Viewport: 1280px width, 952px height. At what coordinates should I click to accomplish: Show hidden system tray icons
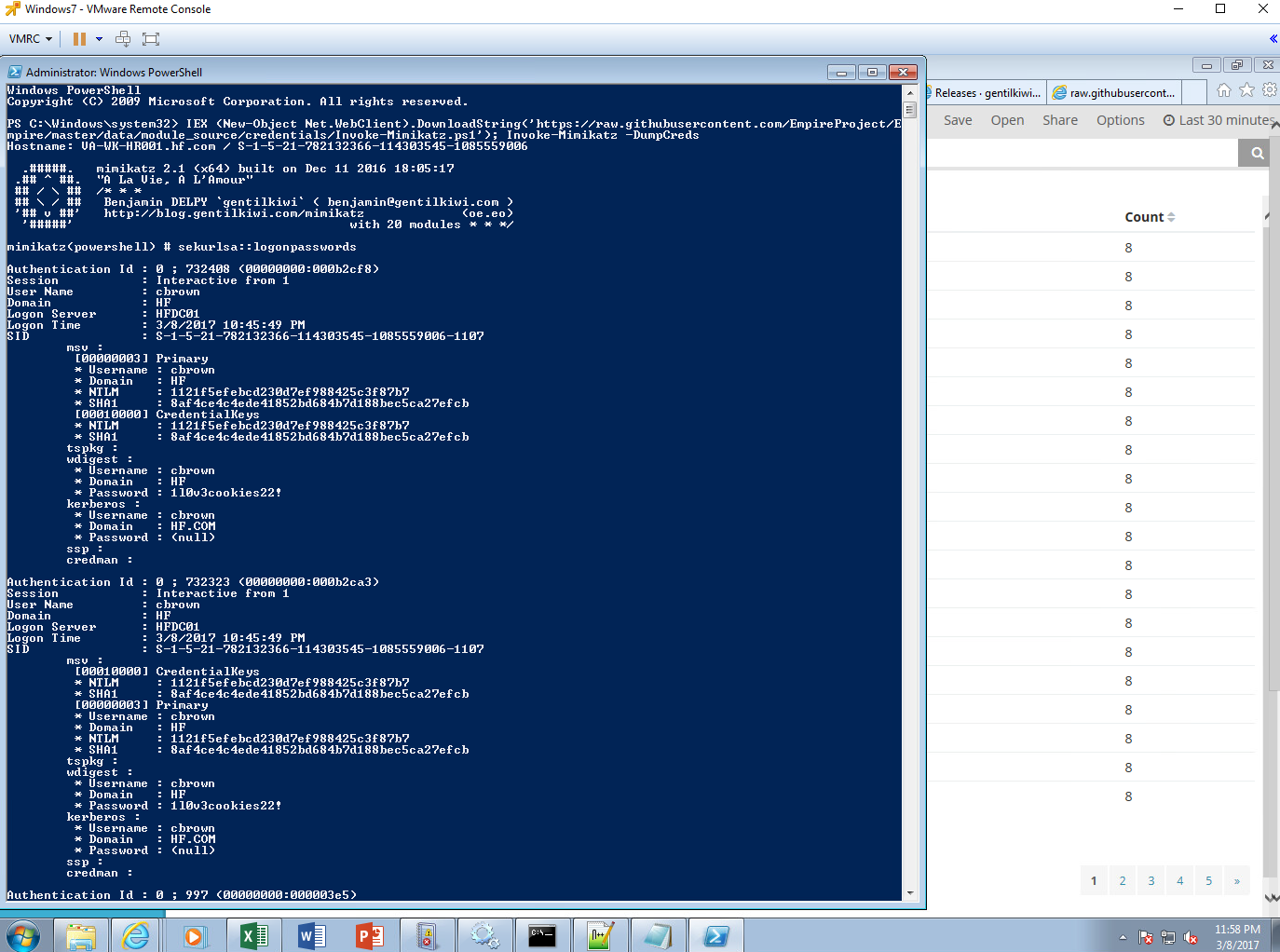coord(1123,937)
